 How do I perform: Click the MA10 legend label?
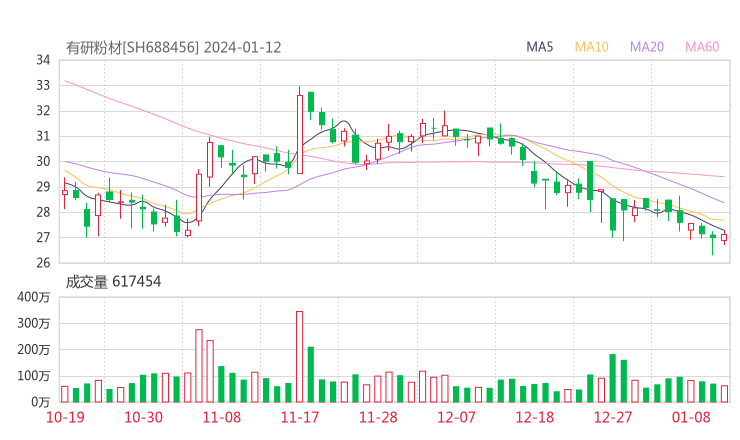click(591, 47)
